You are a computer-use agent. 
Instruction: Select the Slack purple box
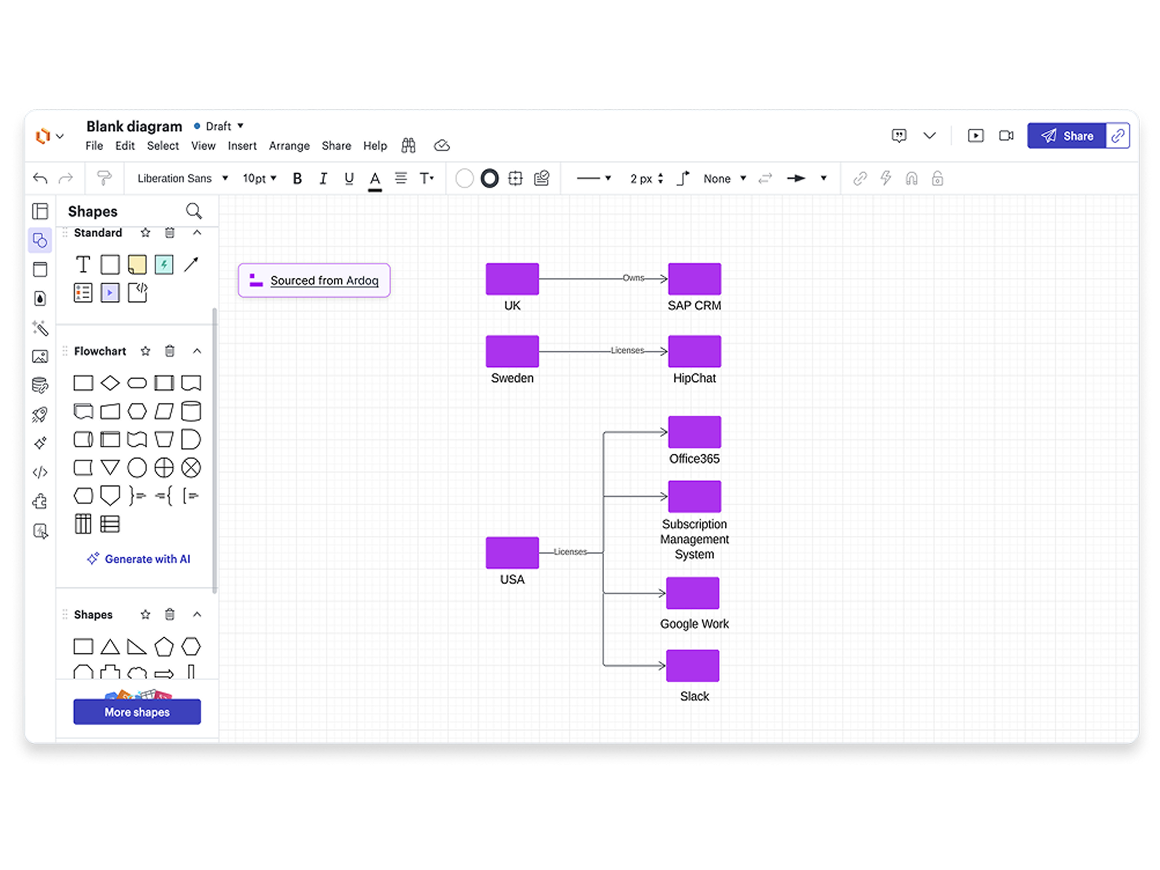(692, 666)
